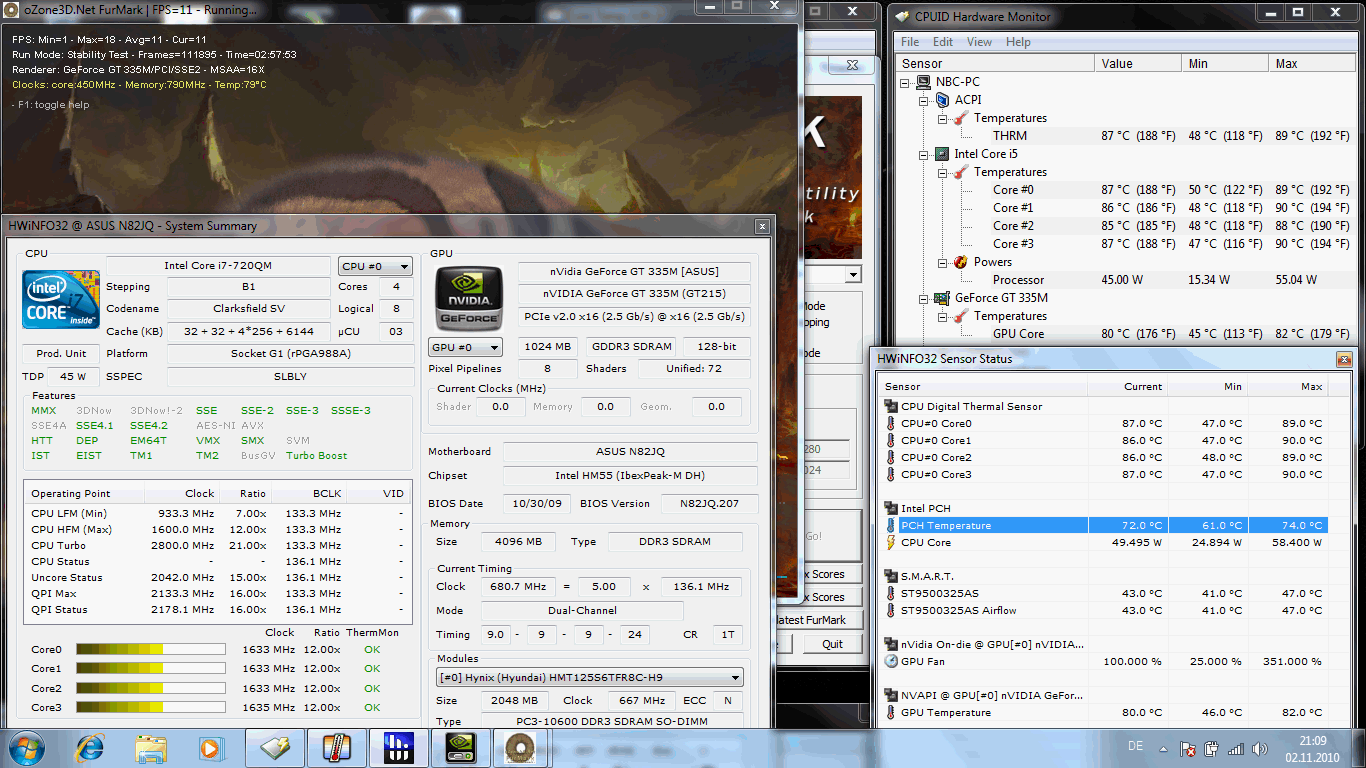Open the CPU #0 selector dropdown
The height and width of the screenshot is (768, 1366).
tap(375, 266)
